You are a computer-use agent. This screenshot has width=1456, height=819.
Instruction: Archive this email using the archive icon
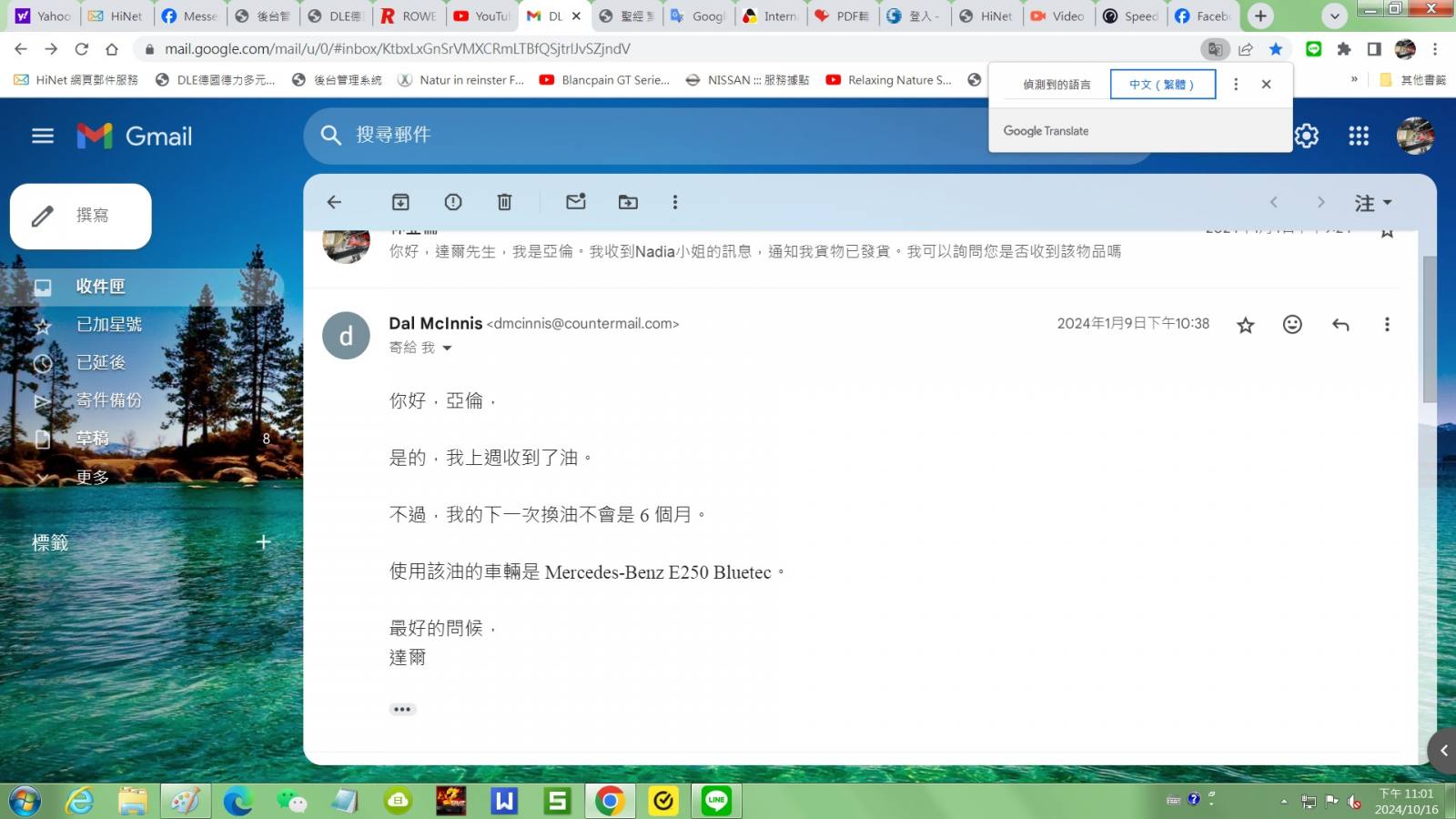(x=400, y=202)
